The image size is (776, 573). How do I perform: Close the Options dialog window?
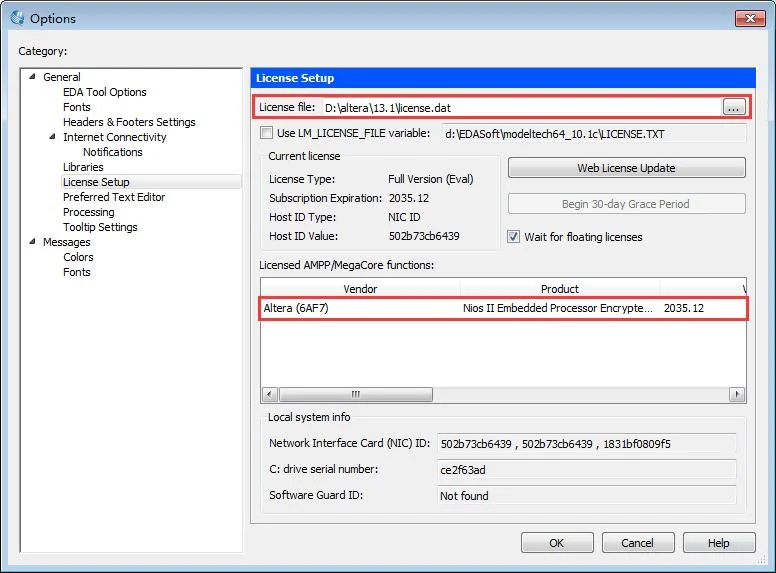tap(749, 18)
